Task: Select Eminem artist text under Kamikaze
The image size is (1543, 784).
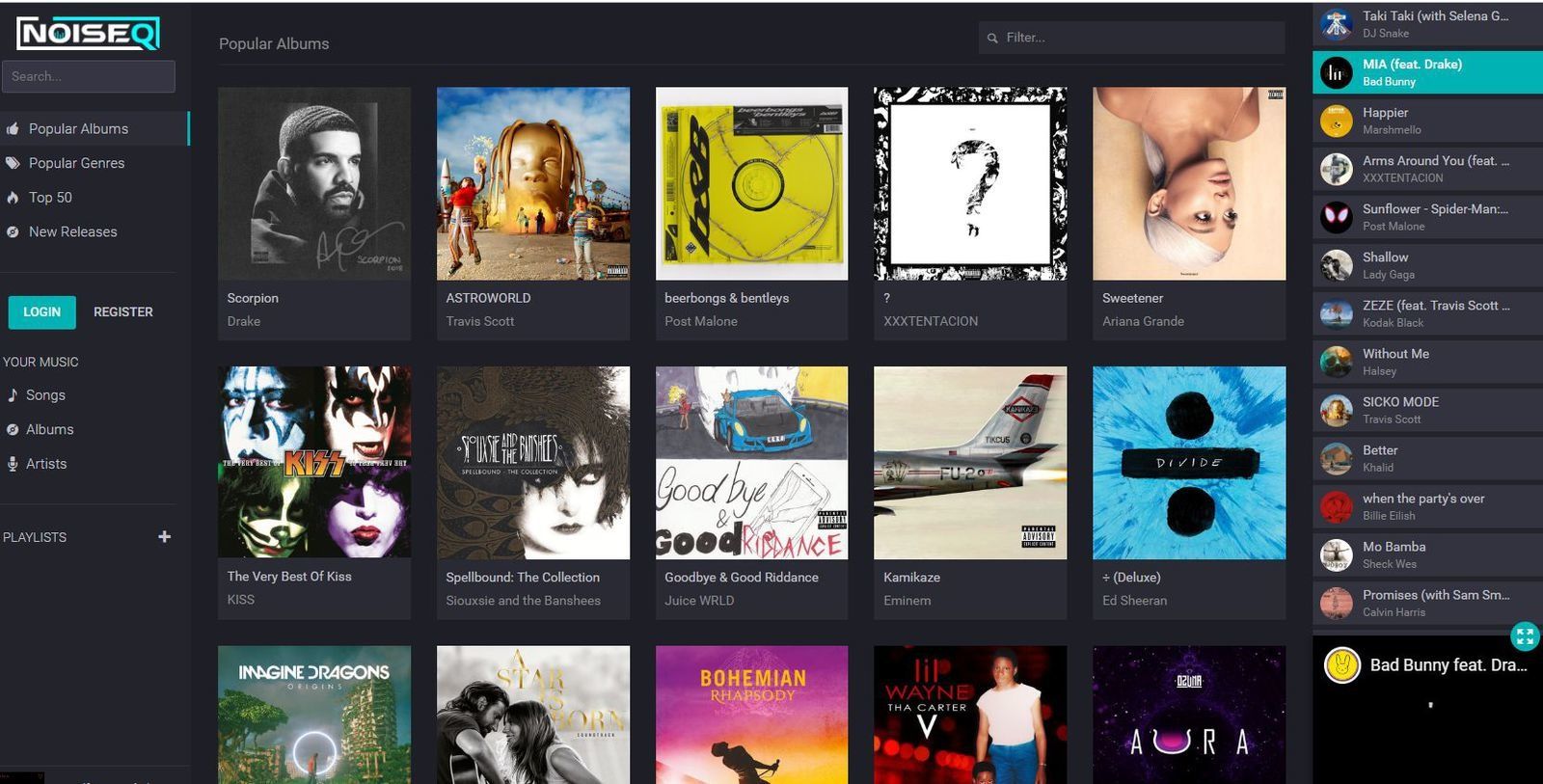Action: click(907, 600)
